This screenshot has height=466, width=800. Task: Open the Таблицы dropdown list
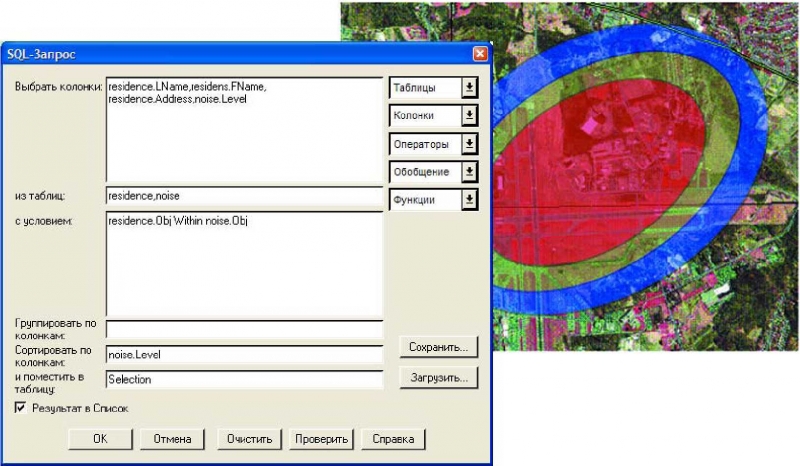[x=434, y=88]
